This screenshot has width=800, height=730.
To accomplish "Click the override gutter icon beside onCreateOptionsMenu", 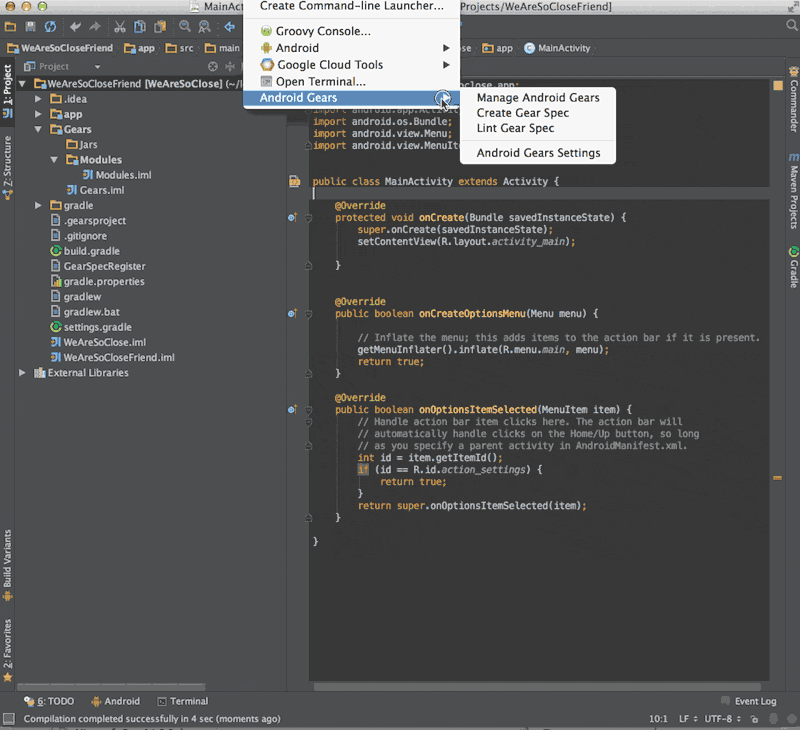I will click(x=292, y=314).
